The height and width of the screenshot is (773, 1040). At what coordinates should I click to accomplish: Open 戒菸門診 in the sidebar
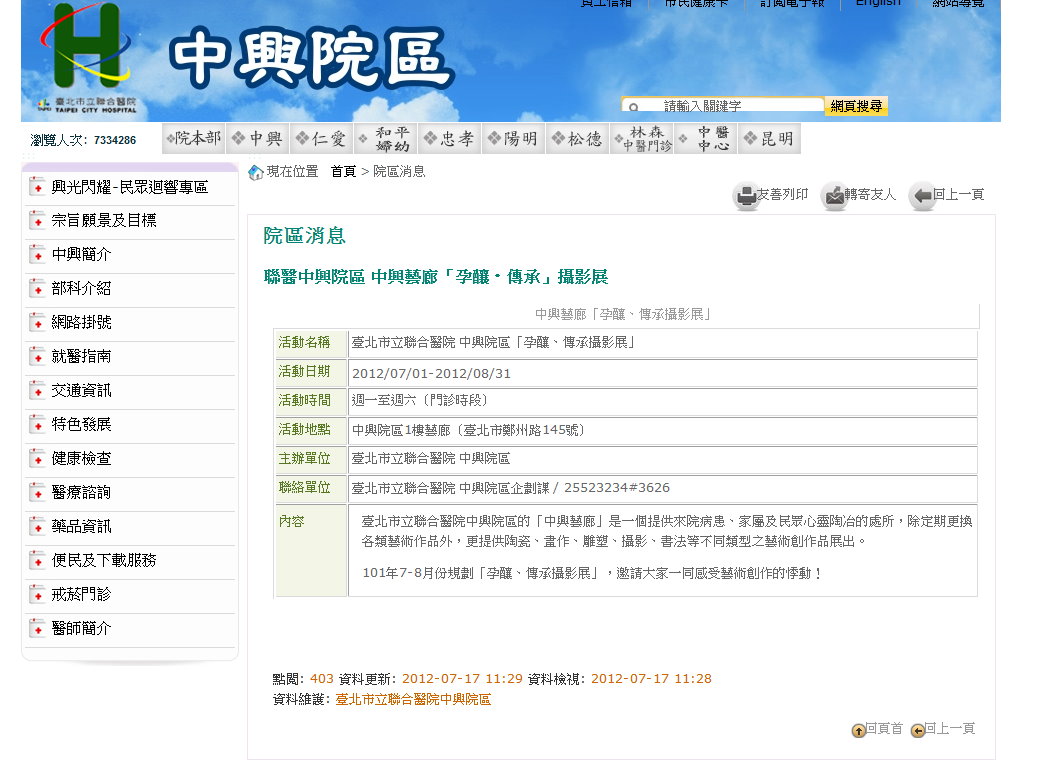(82, 595)
